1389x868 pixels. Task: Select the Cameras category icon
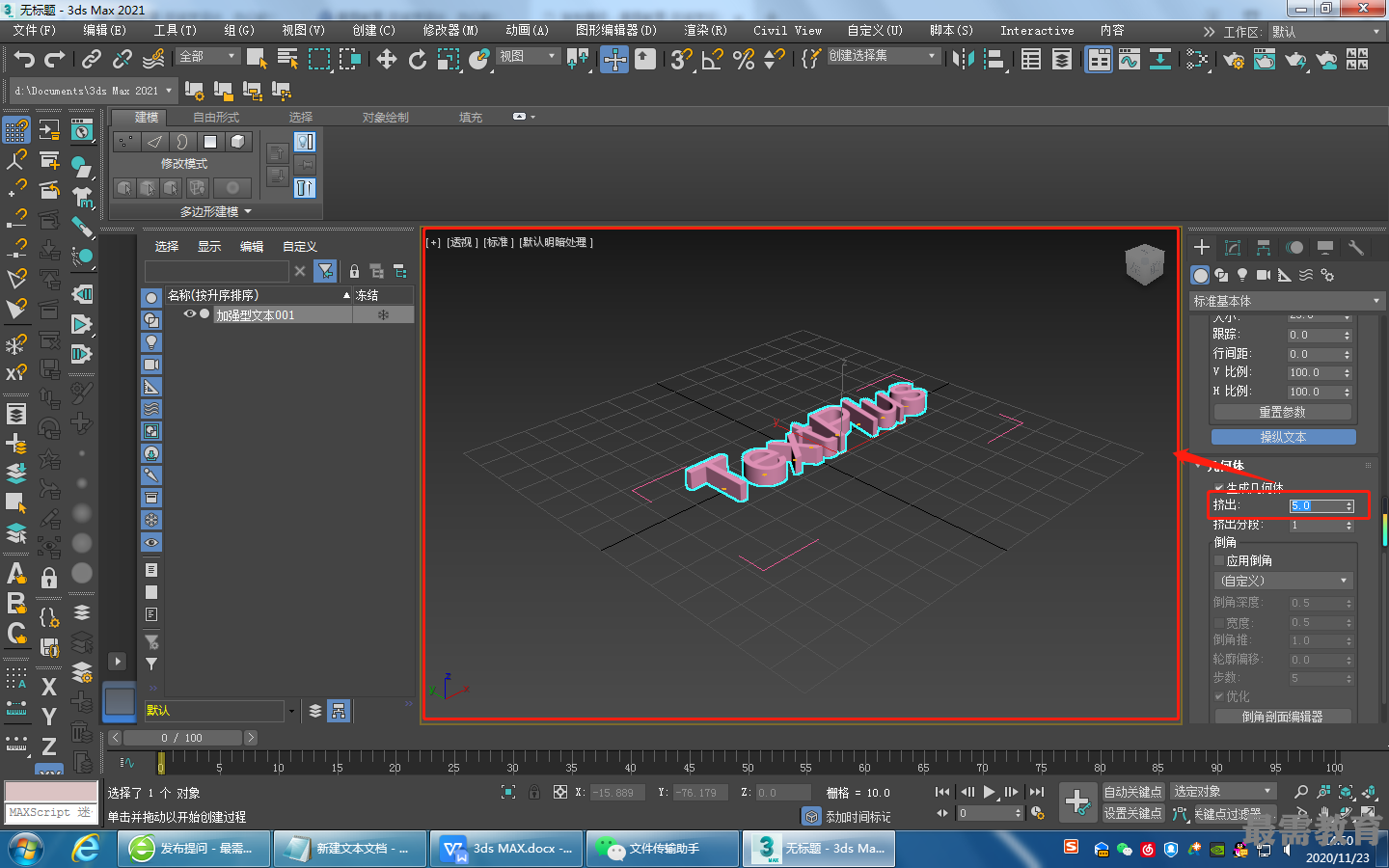click(x=1264, y=275)
